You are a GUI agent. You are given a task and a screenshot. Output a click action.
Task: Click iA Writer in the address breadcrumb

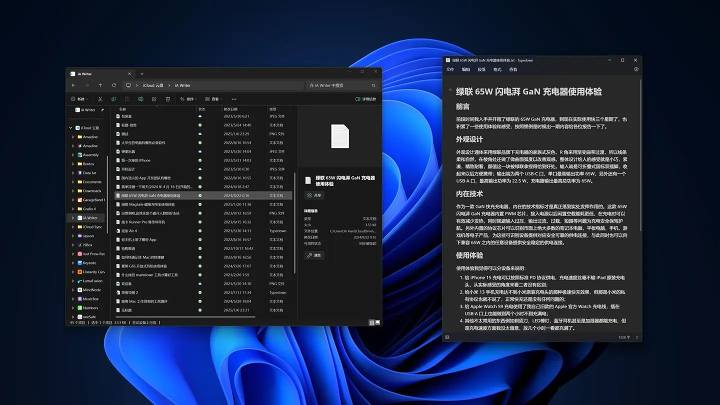coord(182,85)
